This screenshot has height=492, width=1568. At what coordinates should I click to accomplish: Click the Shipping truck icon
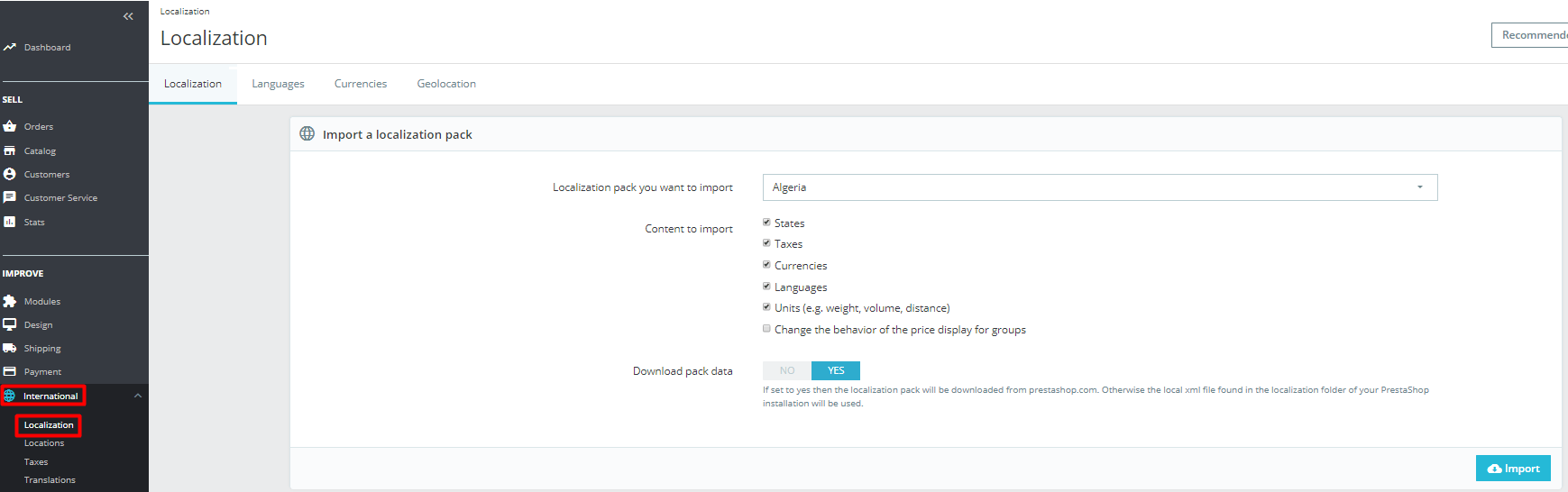(x=9, y=348)
